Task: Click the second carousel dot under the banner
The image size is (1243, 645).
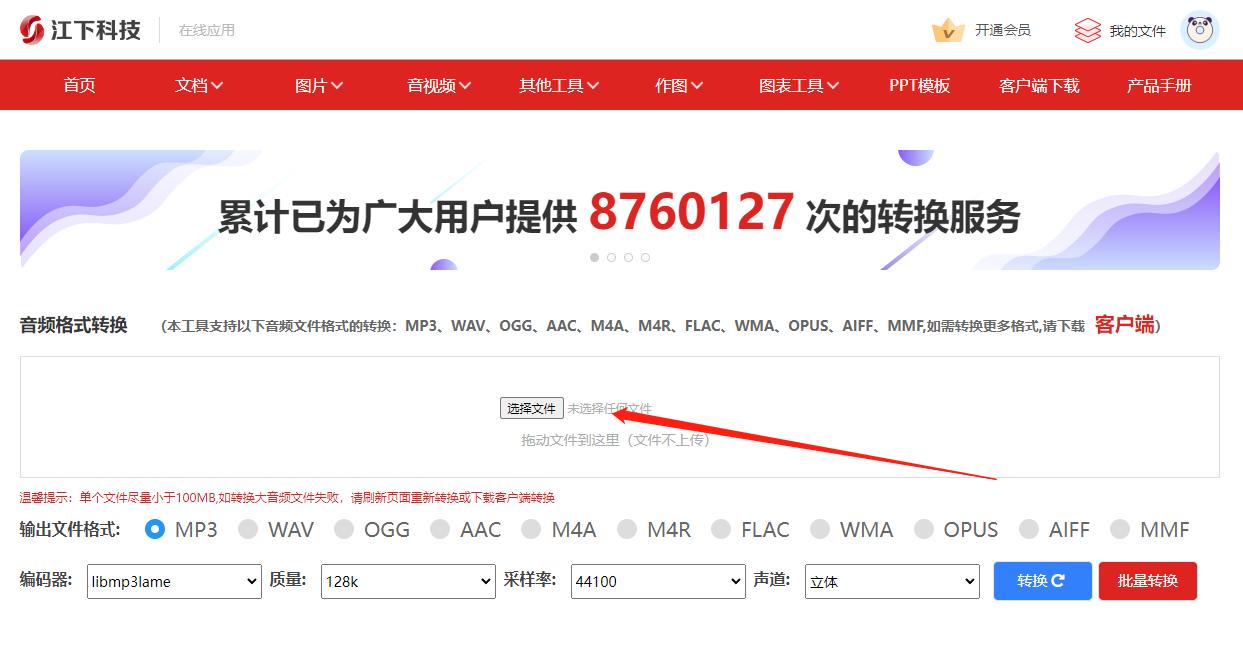Action: tap(611, 257)
